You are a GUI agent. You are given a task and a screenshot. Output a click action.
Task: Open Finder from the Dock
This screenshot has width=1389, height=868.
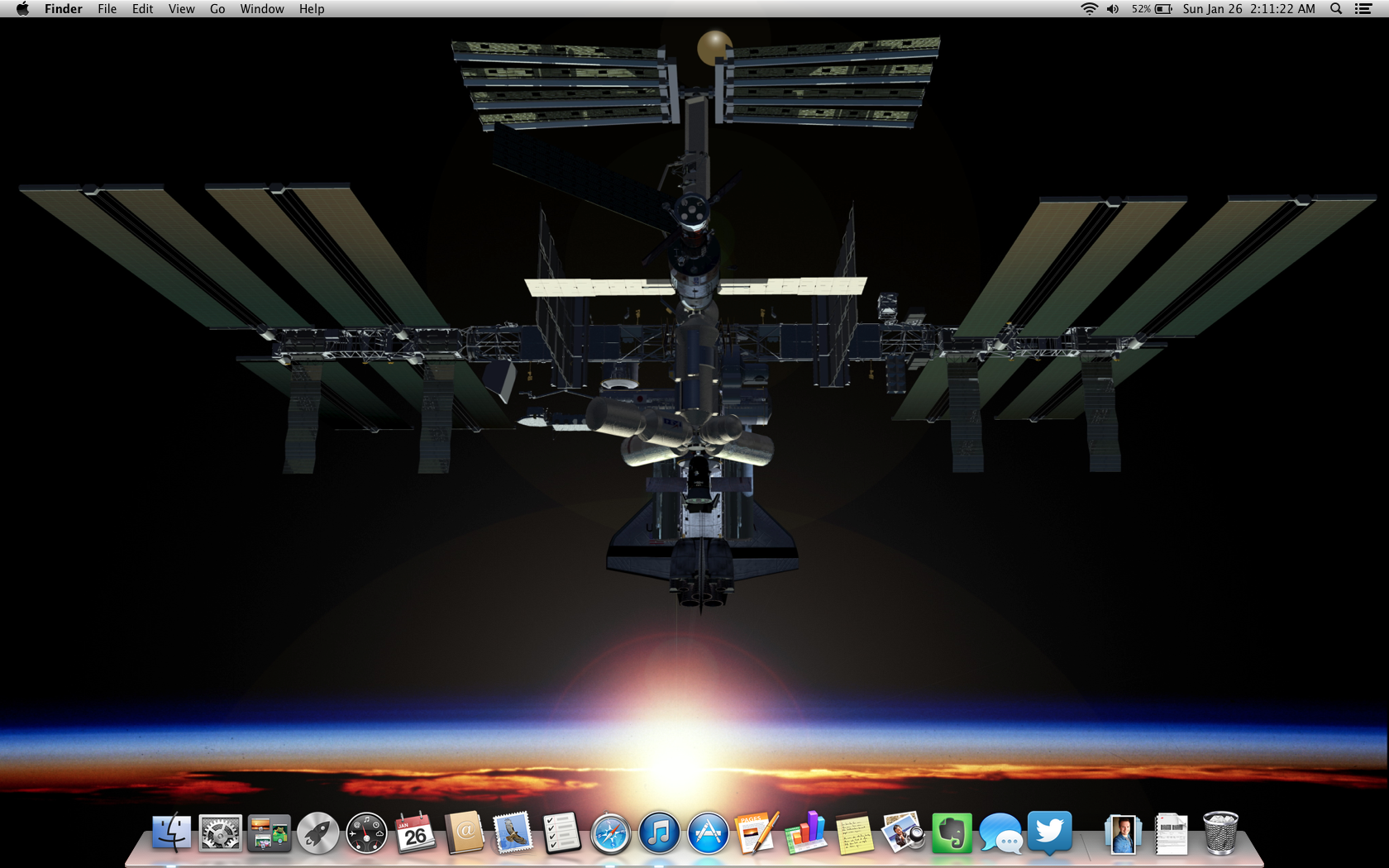click(x=172, y=832)
